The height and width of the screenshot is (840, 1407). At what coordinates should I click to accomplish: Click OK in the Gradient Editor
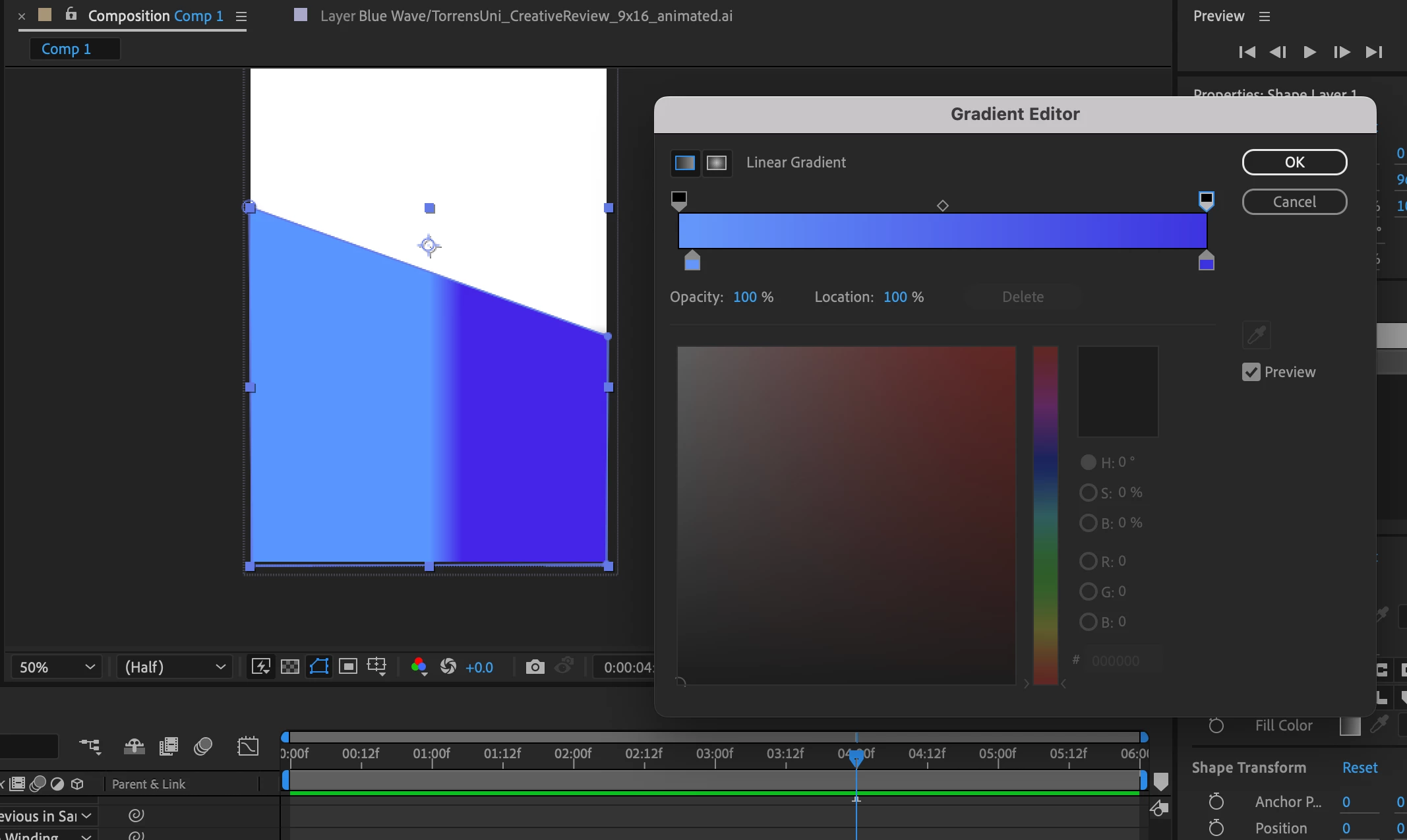(1294, 162)
